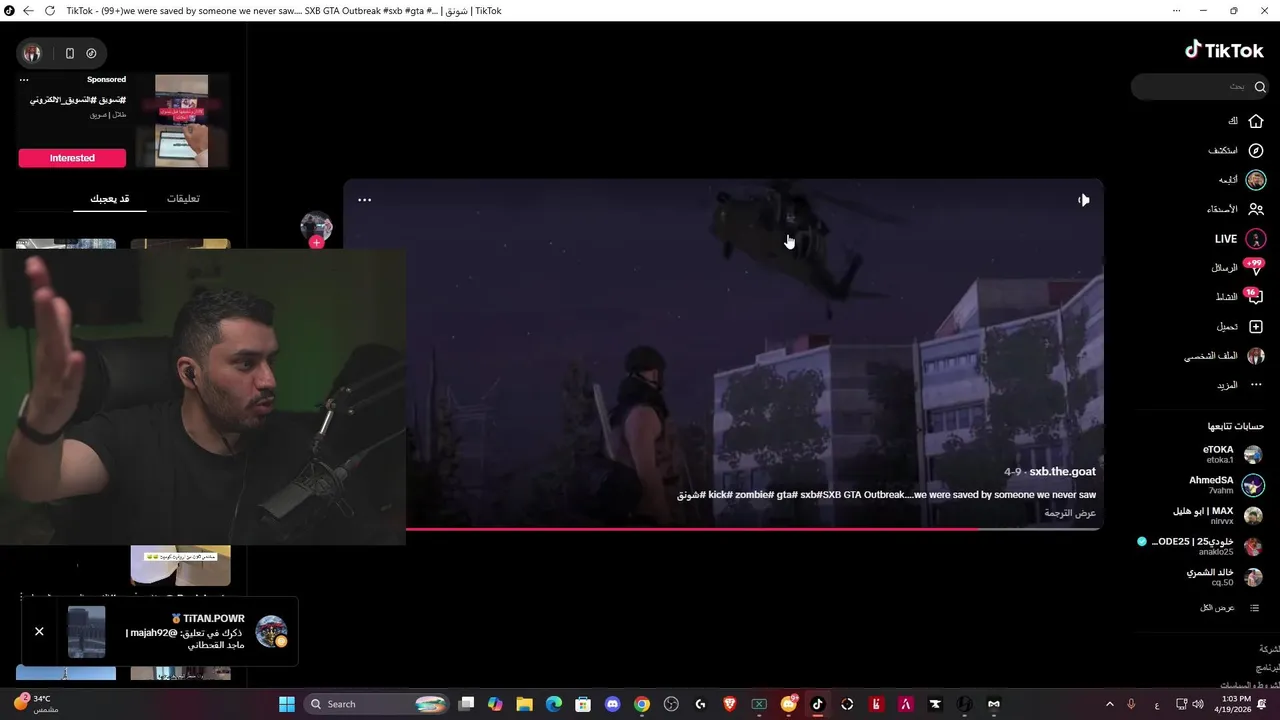Dismiss the TiTAN.POWR notification

coord(39,631)
